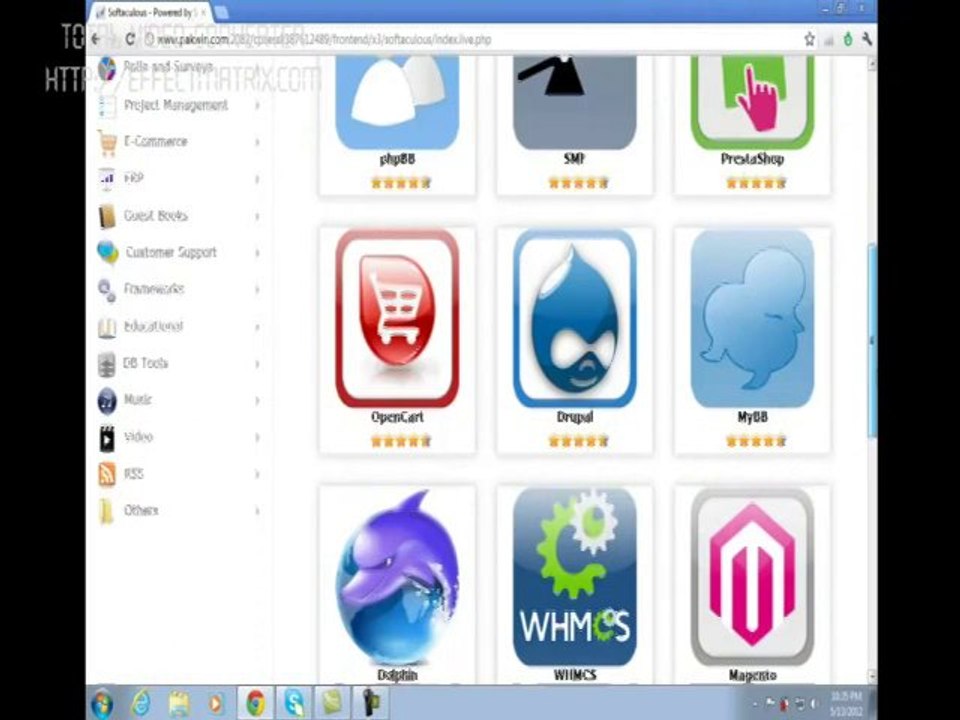
Task: Select the Softaculous browser tab
Action: point(150,12)
